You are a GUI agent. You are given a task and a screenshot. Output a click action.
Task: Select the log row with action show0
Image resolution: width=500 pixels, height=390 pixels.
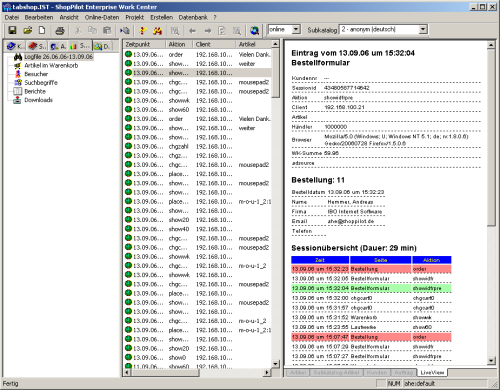pos(197,358)
